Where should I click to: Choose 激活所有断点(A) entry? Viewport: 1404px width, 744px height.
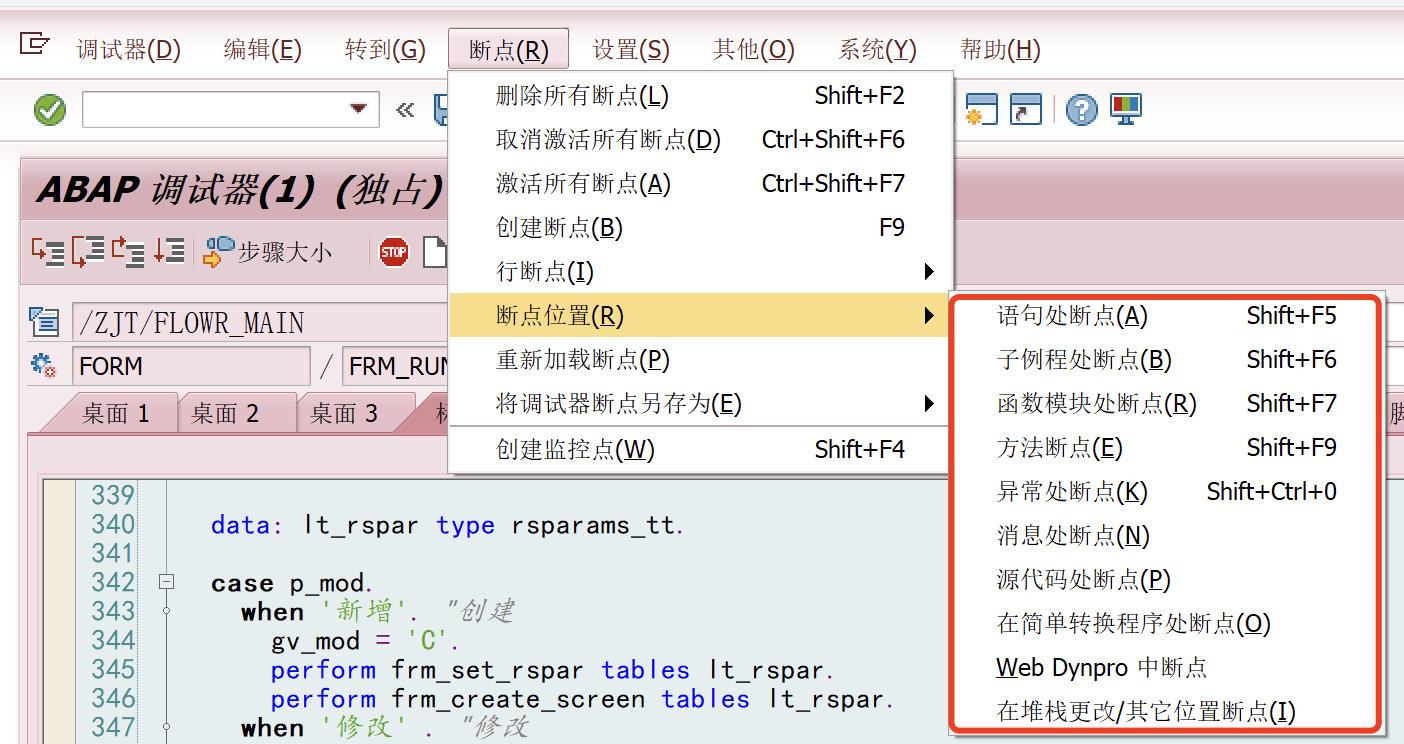(700, 184)
